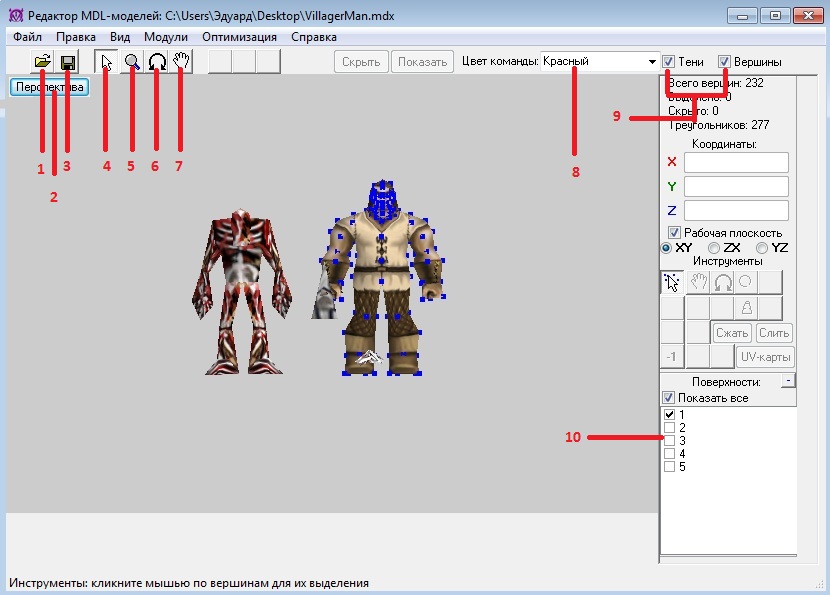Click the Save floppy disk icon
This screenshot has height=595, width=830.
coord(68,62)
